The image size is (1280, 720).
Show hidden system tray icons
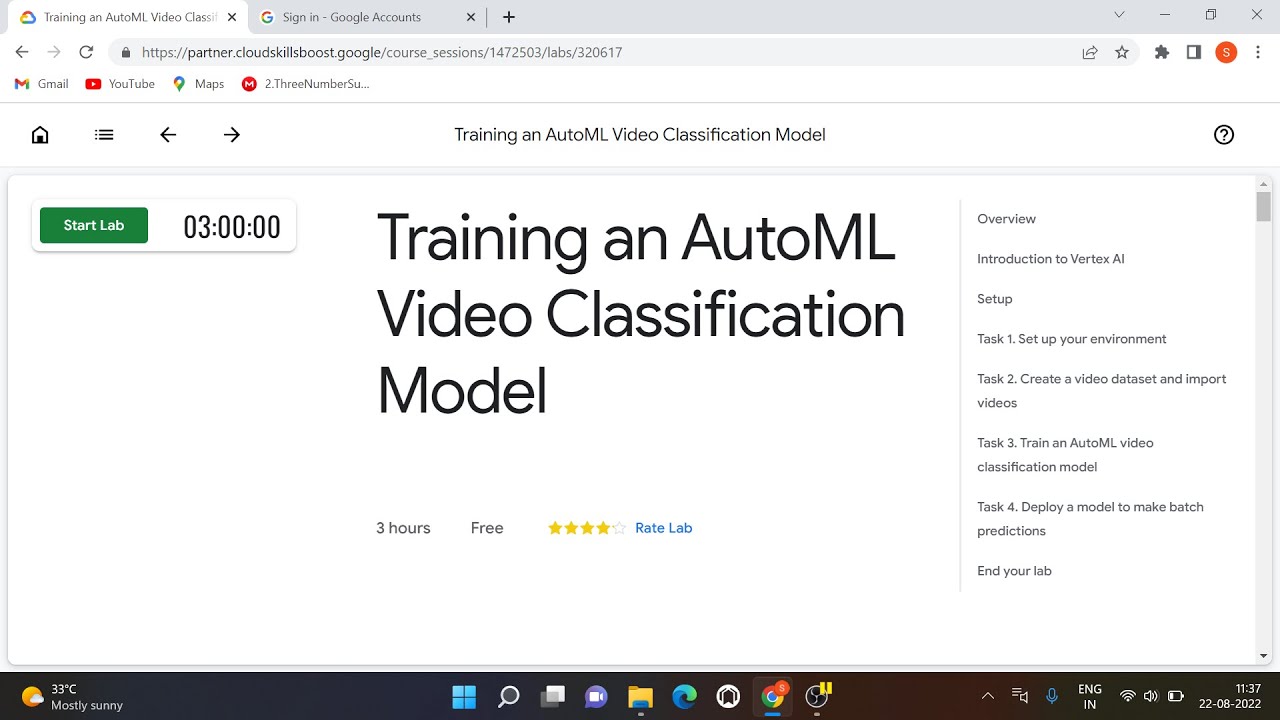point(988,696)
